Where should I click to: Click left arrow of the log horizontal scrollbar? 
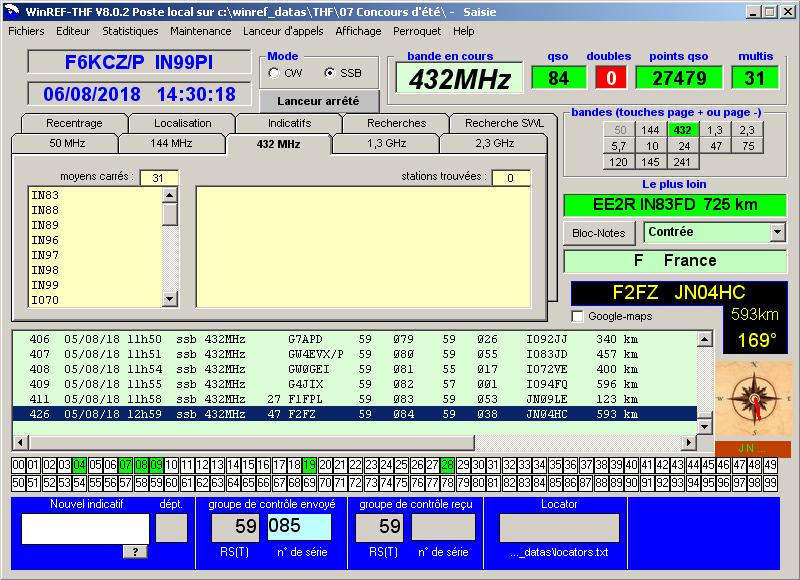(20, 442)
